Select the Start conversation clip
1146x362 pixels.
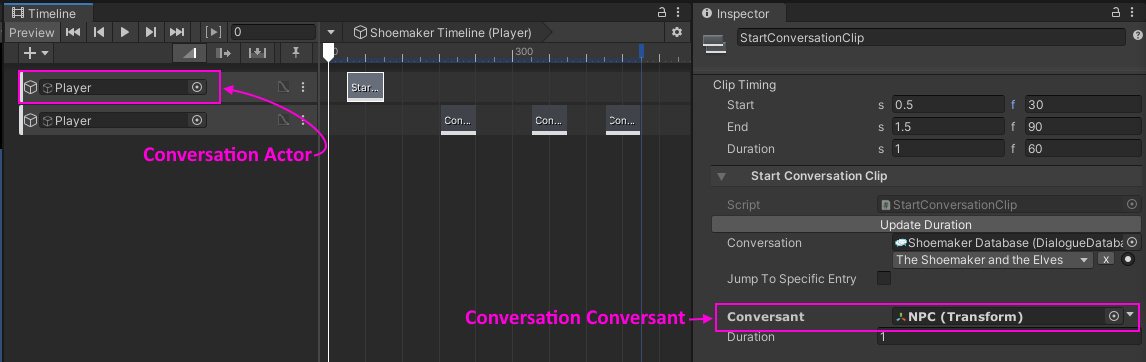point(365,88)
